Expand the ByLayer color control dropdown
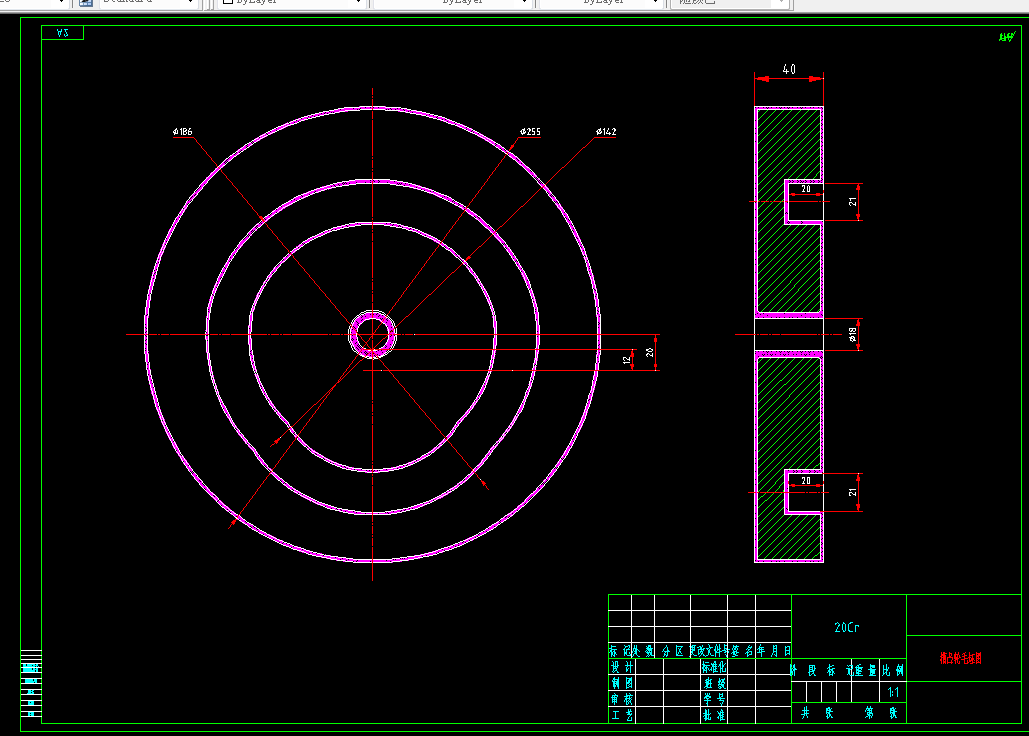 359,3
